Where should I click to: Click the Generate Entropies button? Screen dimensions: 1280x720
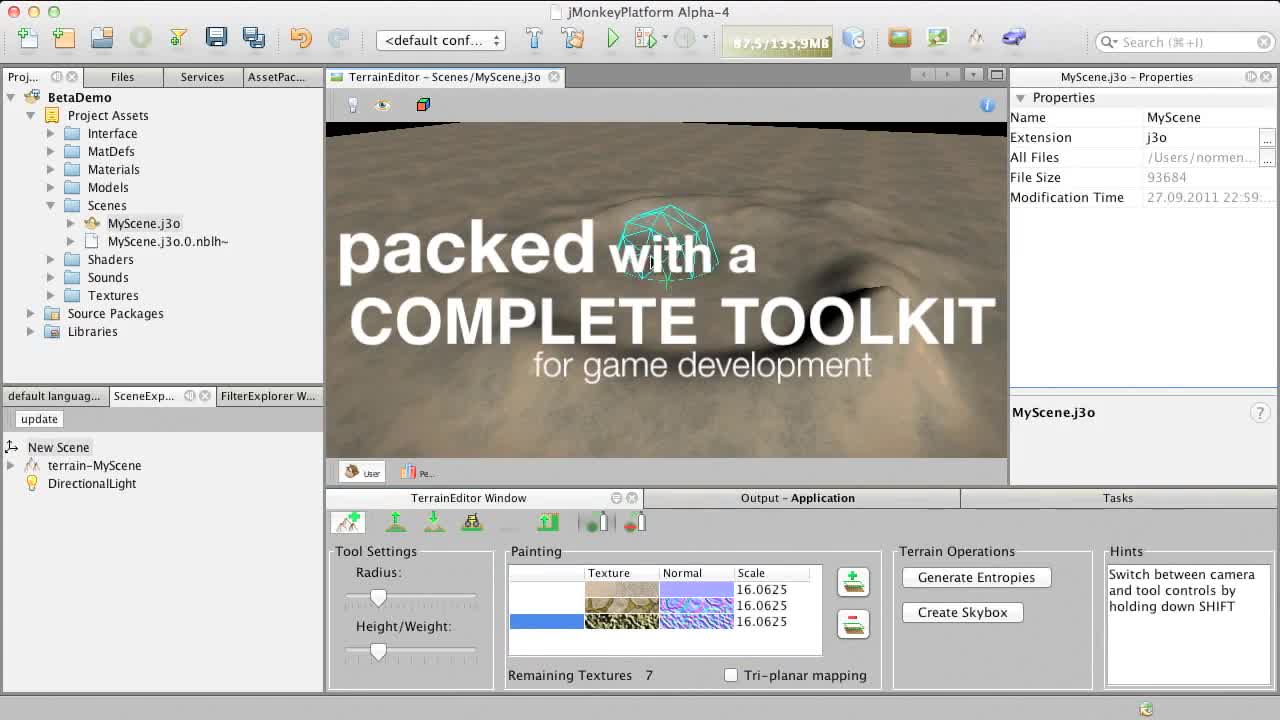[x=976, y=577]
